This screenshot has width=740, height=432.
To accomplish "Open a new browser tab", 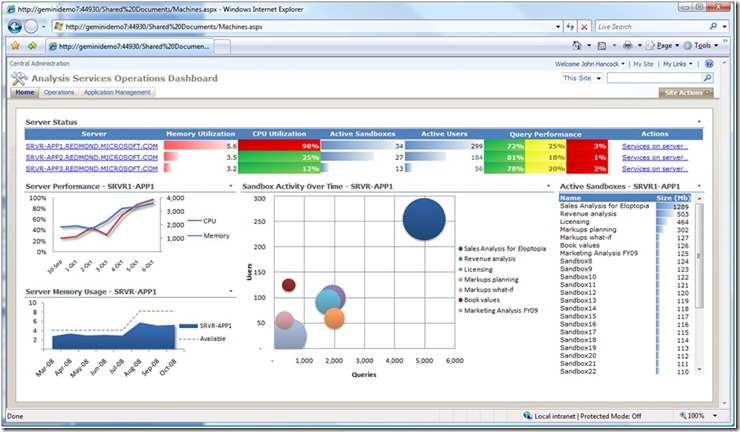I will point(223,46).
